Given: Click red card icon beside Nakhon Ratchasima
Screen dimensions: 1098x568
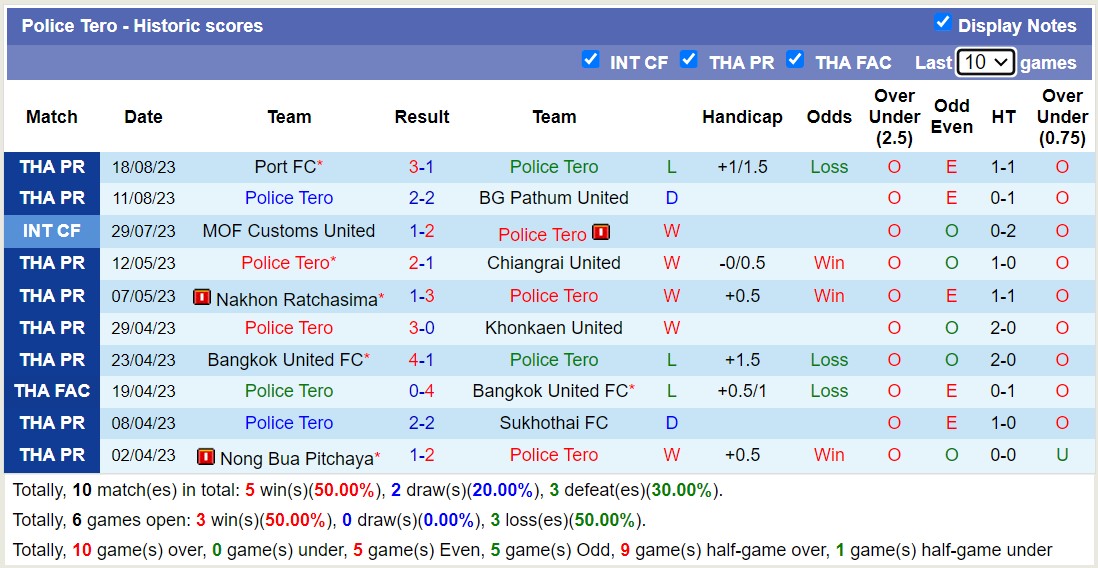Looking at the screenshot, I should (202, 297).
